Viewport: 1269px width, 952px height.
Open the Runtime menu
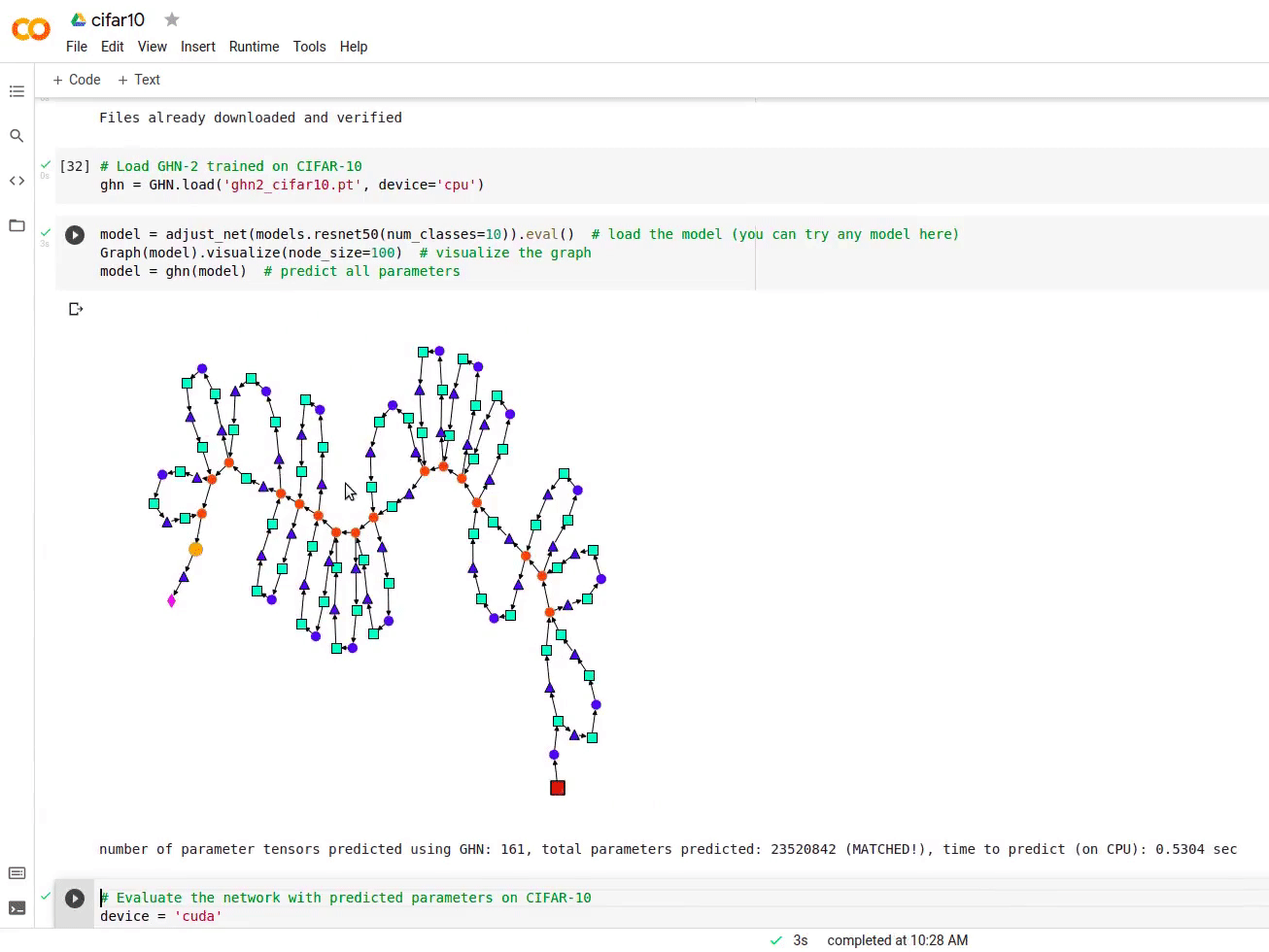click(x=255, y=47)
